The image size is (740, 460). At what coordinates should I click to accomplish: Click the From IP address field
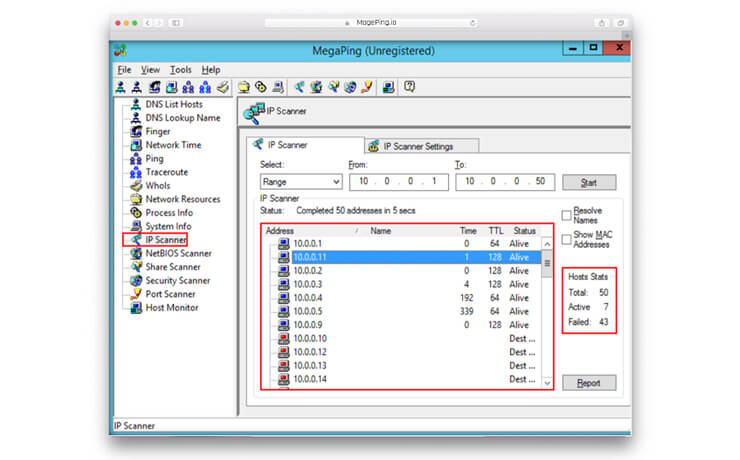(x=399, y=182)
